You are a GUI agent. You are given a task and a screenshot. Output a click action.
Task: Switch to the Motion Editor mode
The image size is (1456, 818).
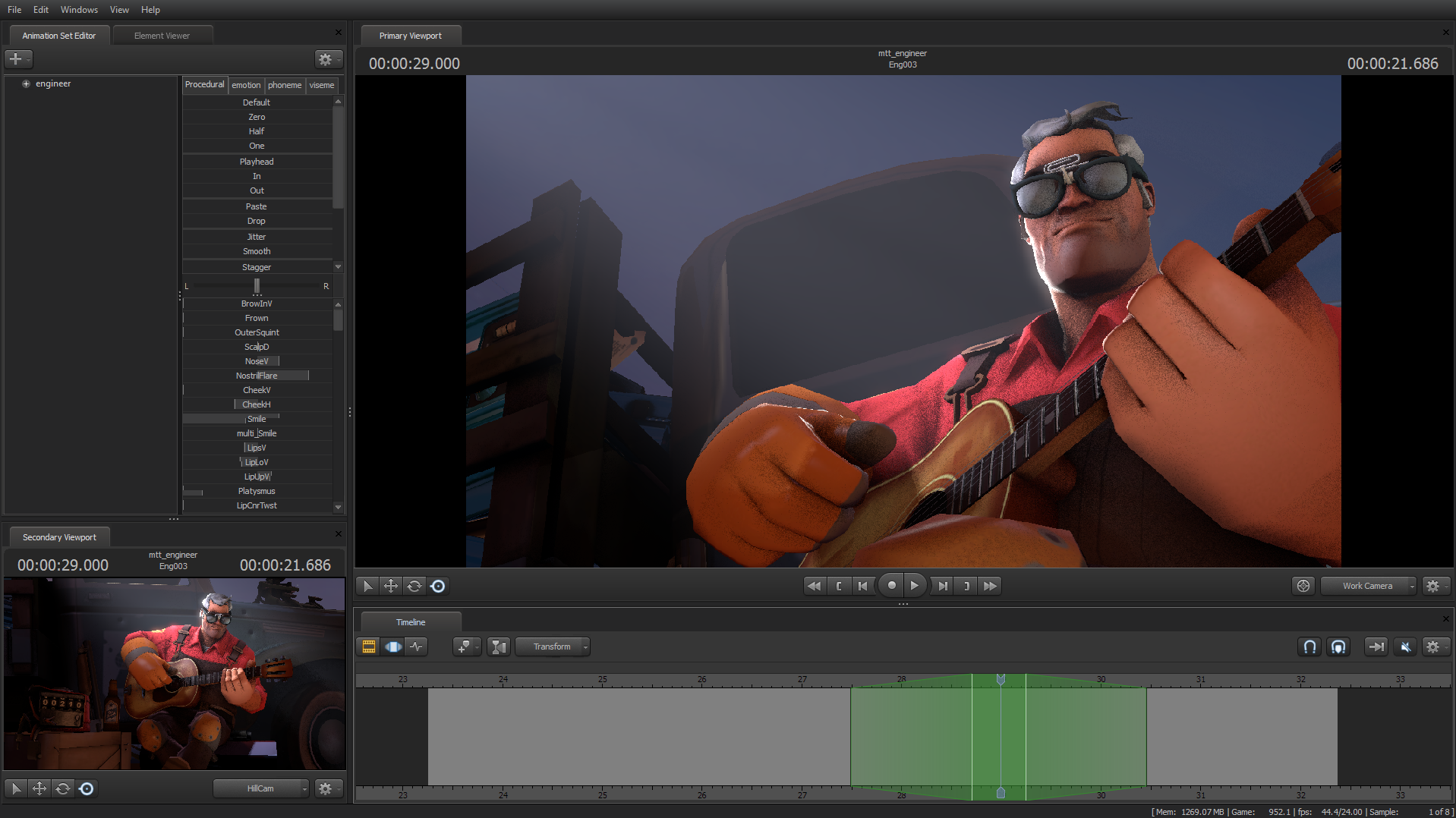coord(393,647)
